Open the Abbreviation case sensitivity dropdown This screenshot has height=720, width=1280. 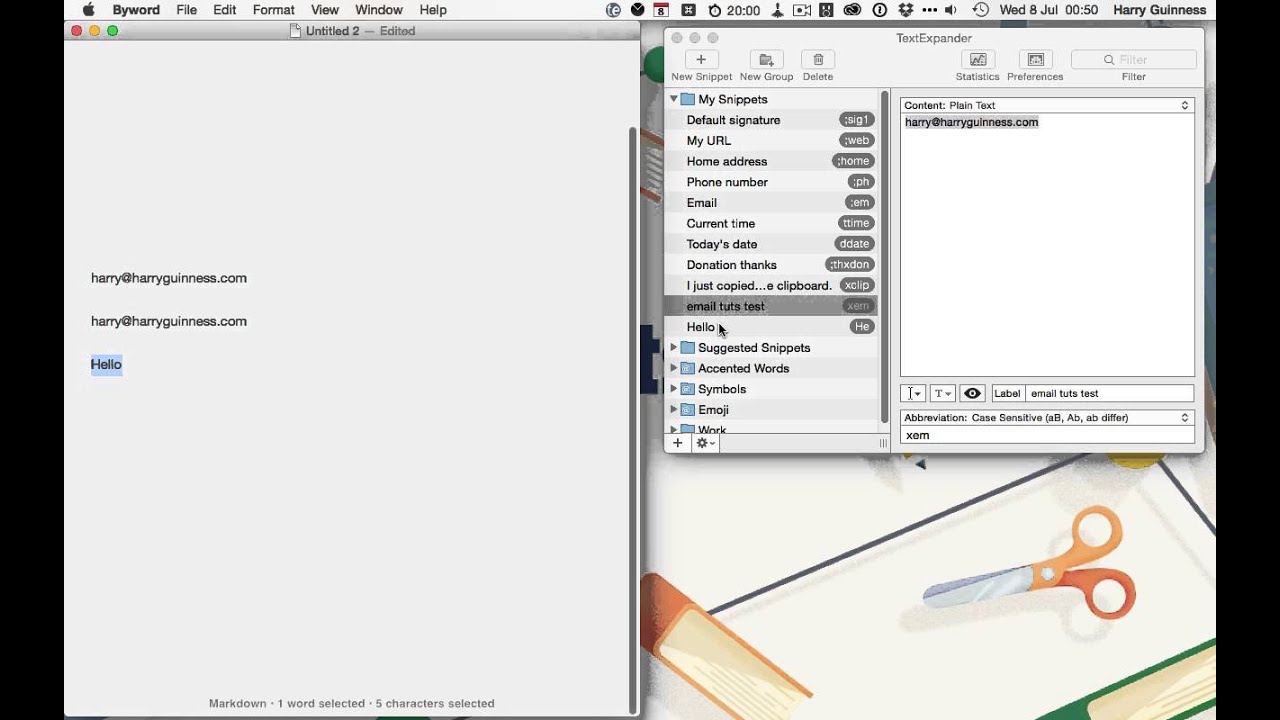[1047, 418]
